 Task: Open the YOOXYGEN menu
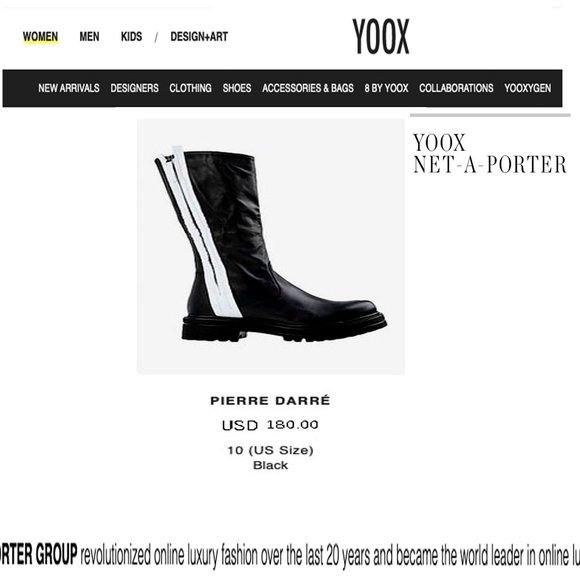(527, 88)
